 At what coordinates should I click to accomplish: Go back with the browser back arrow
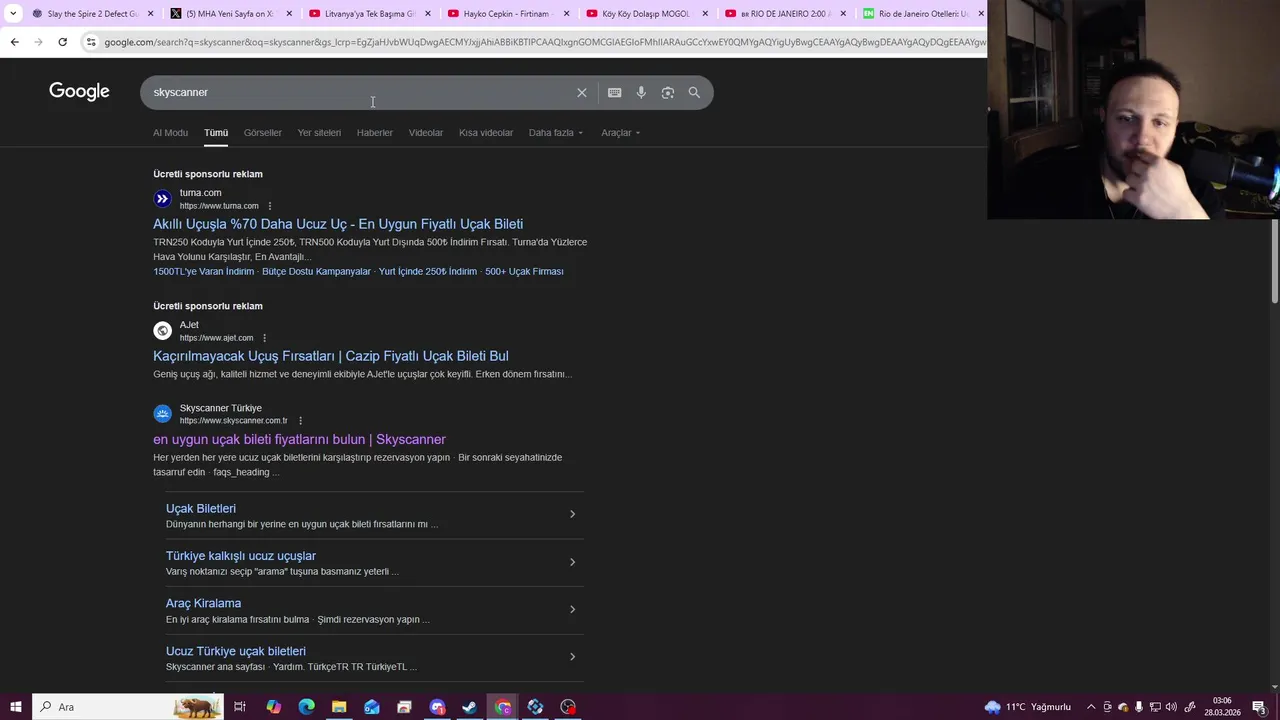pos(14,42)
